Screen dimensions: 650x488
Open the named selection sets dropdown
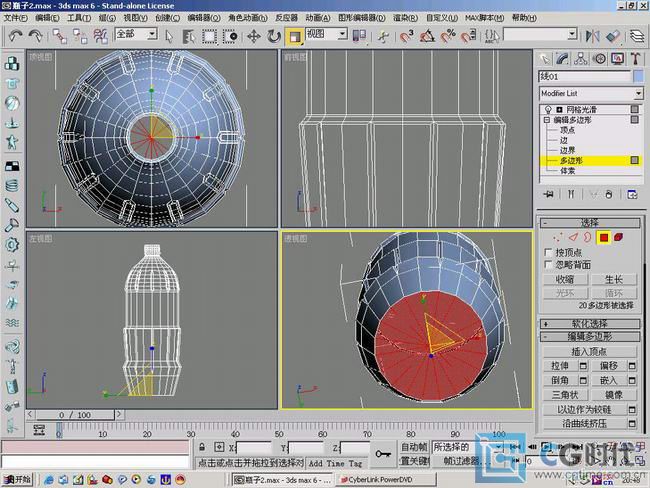(572, 34)
